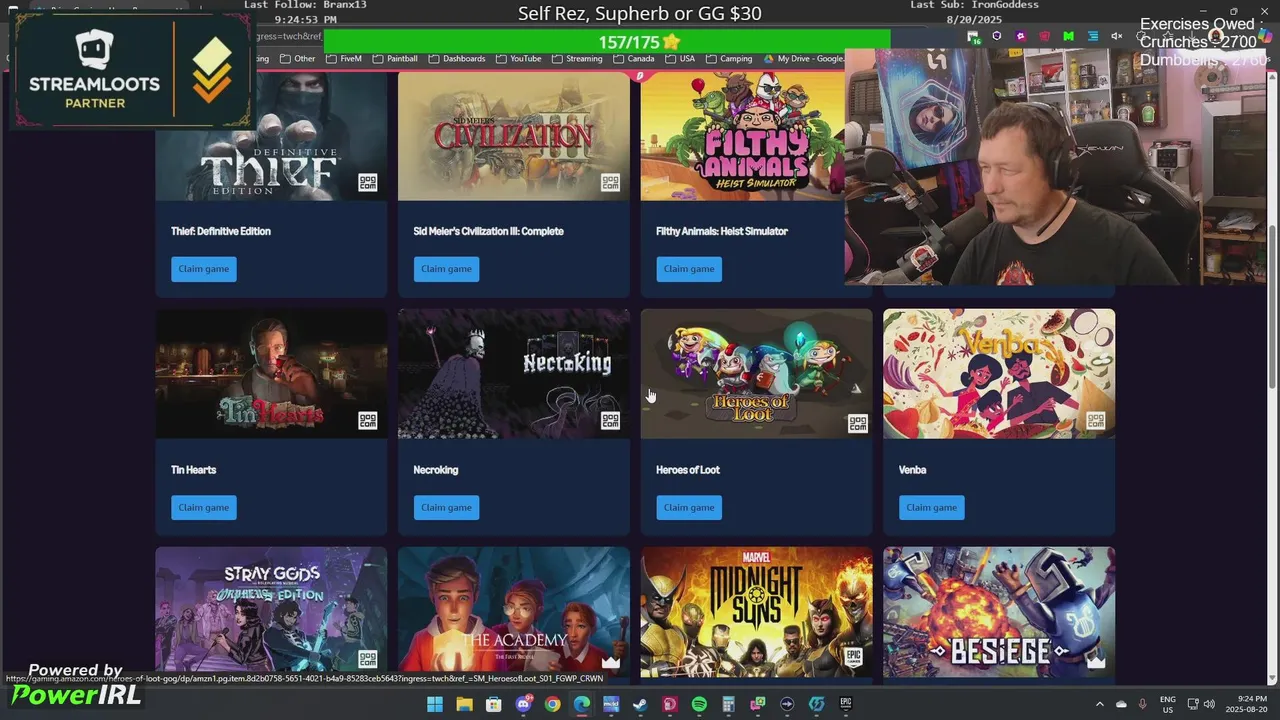Click the Necroking title text
Image resolution: width=1280 pixels, height=720 pixels.
coord(436,470)
